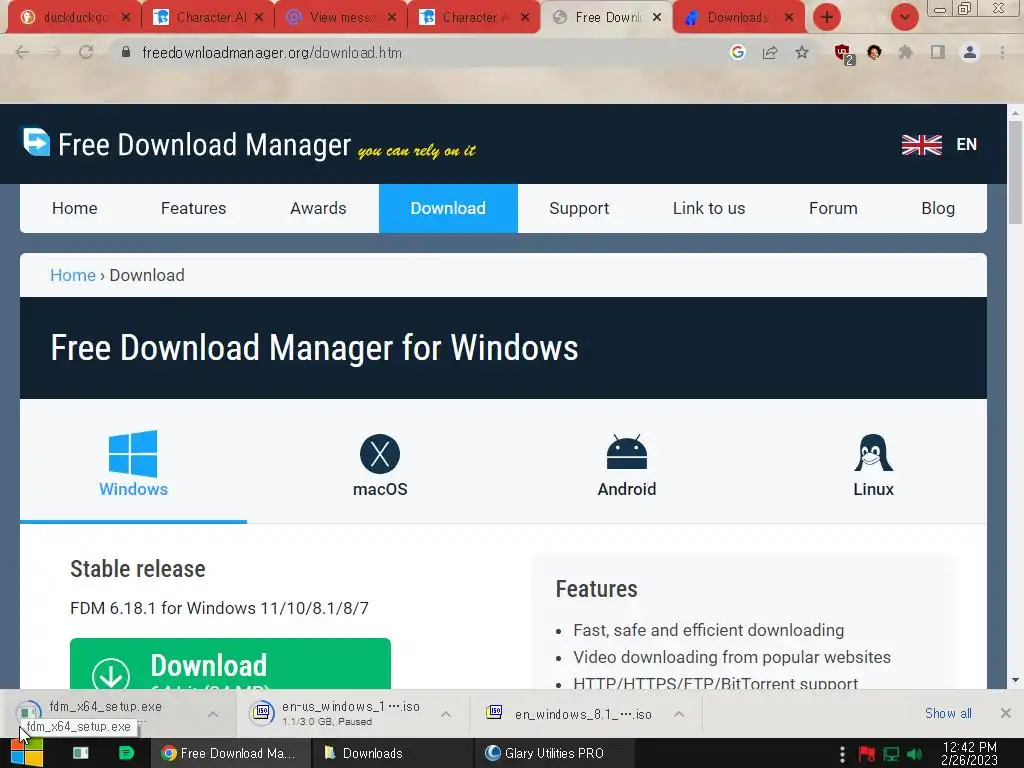Click the browser forward arrow
1024x768 pixels.
point(54,52)
